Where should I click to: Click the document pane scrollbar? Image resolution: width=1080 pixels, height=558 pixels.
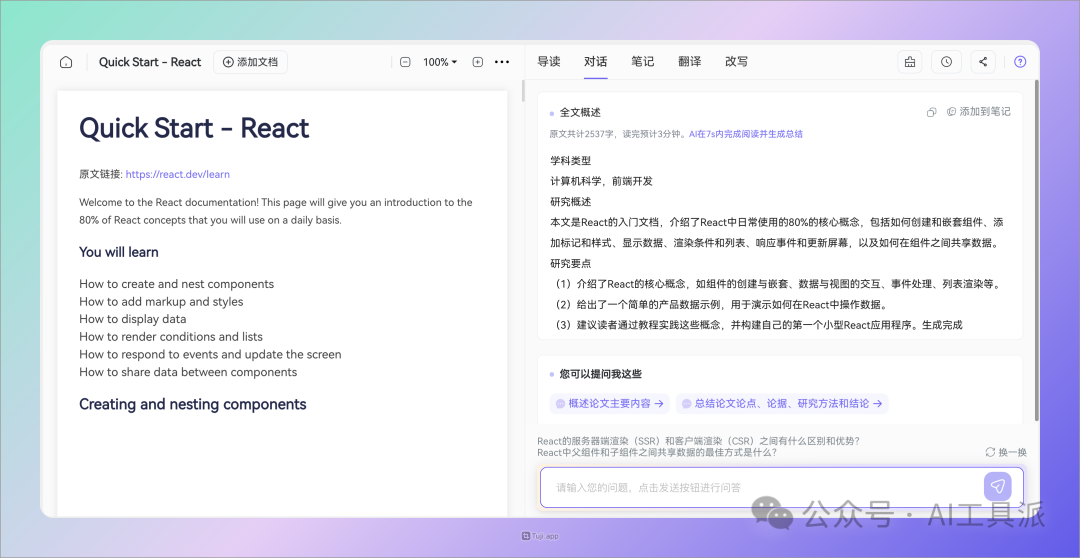[x=523, y=90]
